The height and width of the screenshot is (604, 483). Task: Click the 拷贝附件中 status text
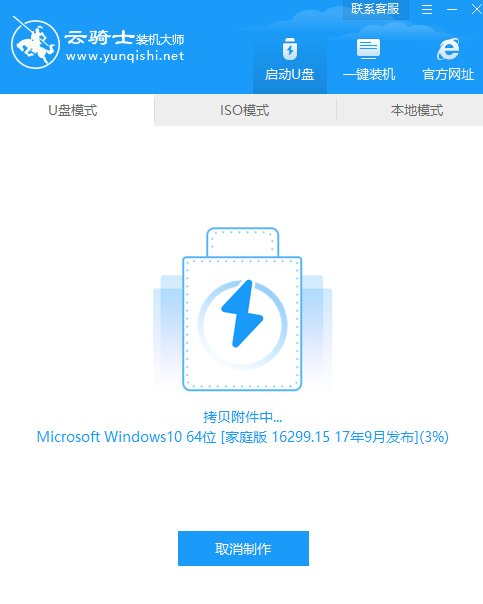[243, 417]
